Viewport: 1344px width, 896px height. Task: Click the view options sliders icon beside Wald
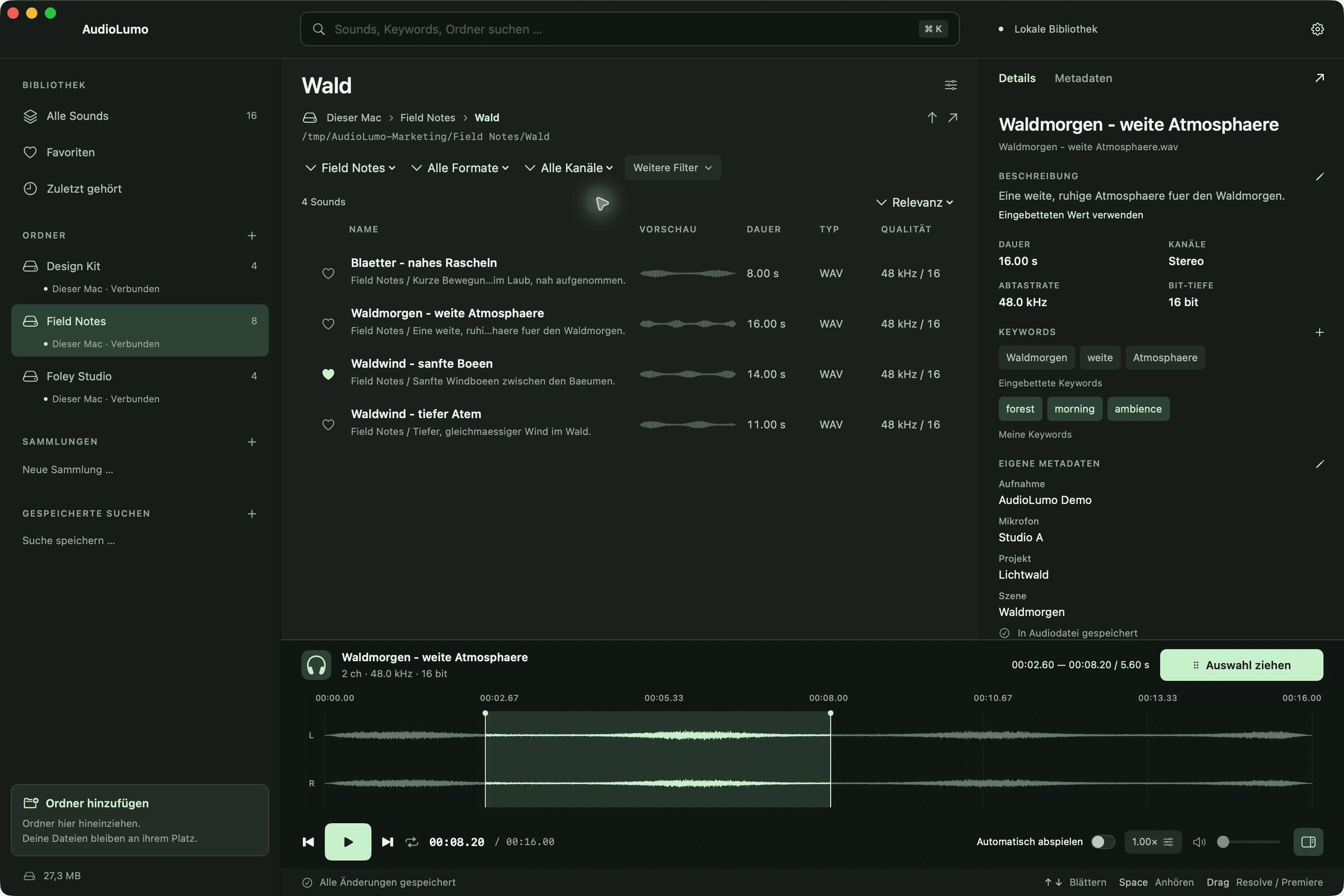951,85
